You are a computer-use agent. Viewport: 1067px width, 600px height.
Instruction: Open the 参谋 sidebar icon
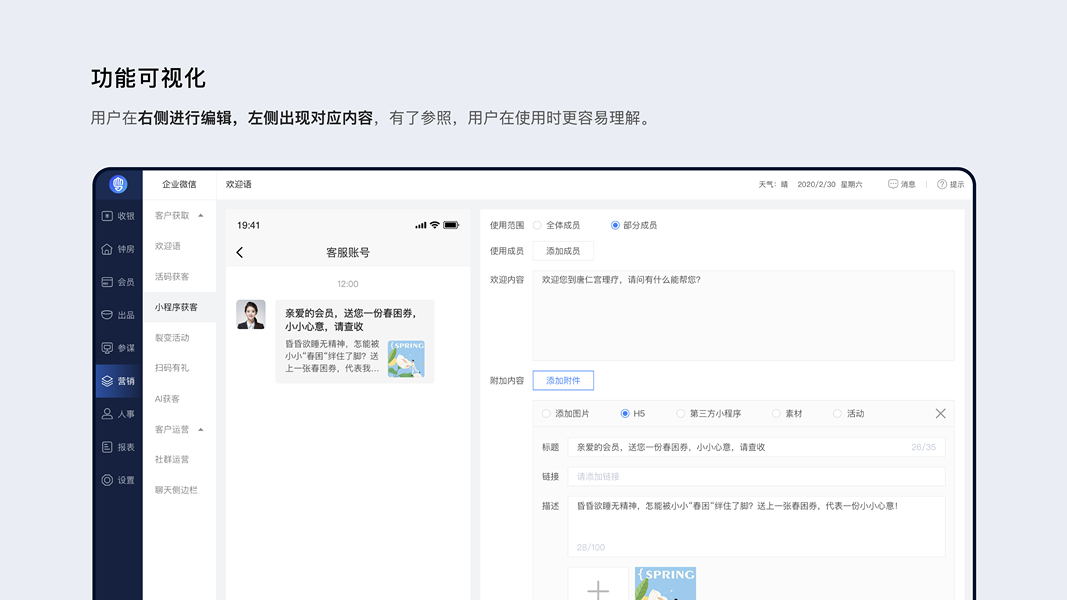[x=107, y=348]
